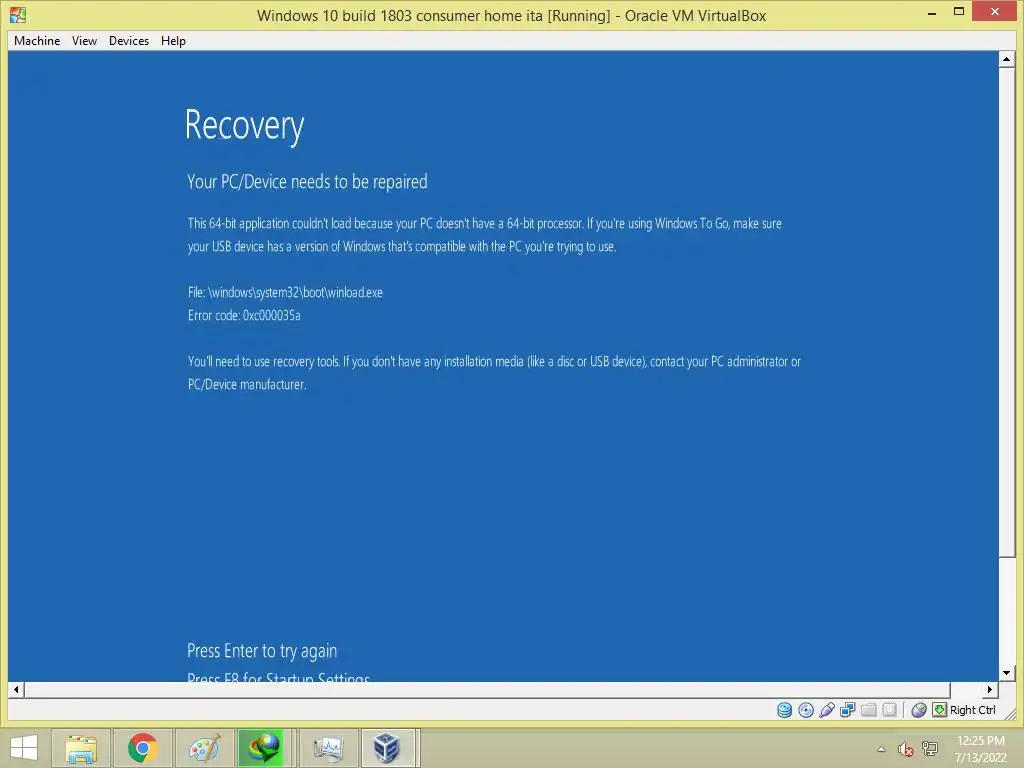The image size is (1024, 768).
Task: Click the Error code 0xc000035a line
Action: (x=244, y=315)
